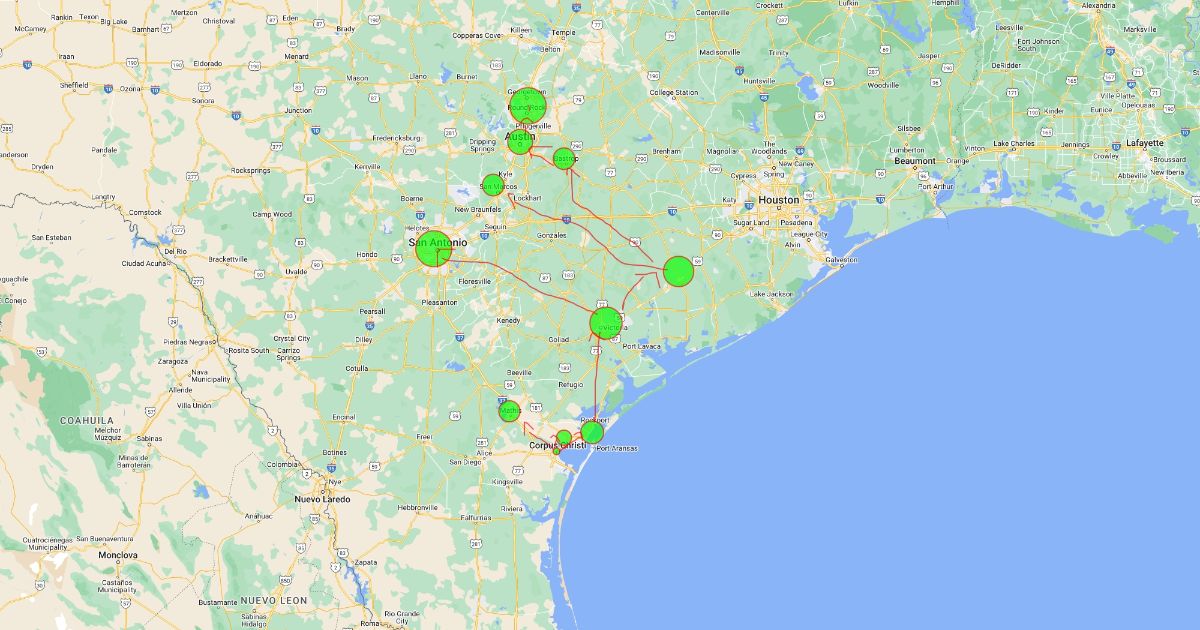Select the Falfurrias label
This screenshot has height=630, width=1200.
click(x=476, y=517)
